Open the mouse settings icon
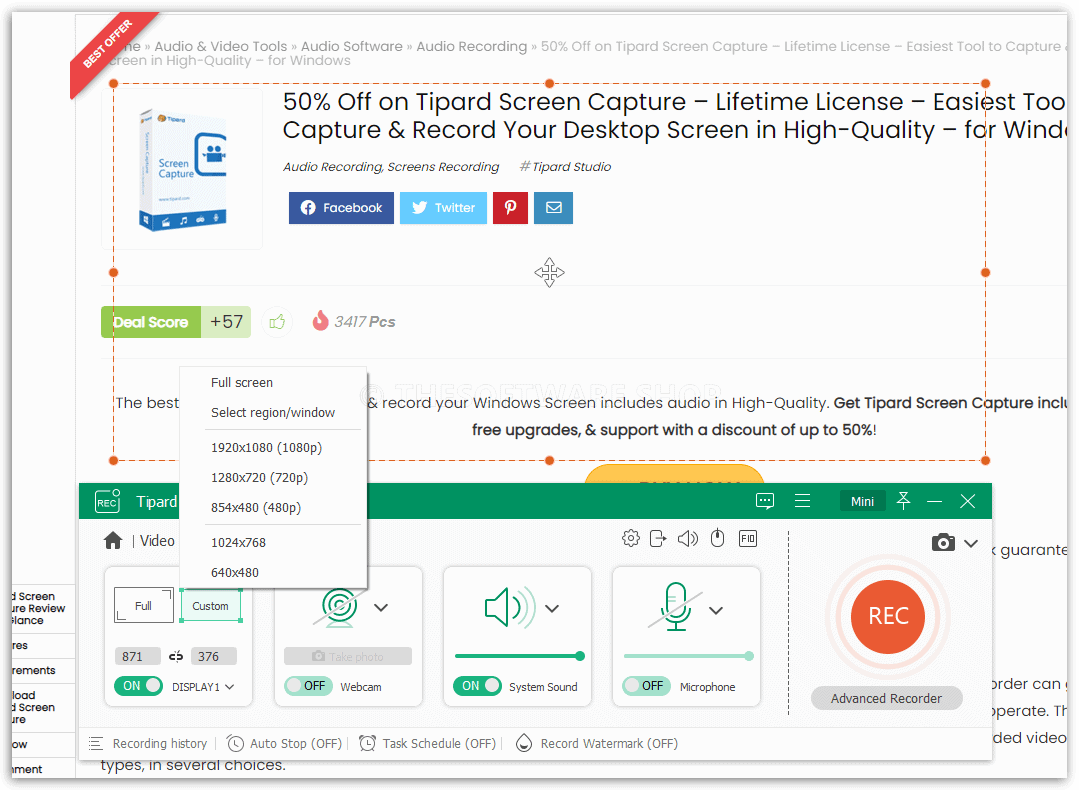This screenshot has height=790, width=1079. [x=717, y=537]
